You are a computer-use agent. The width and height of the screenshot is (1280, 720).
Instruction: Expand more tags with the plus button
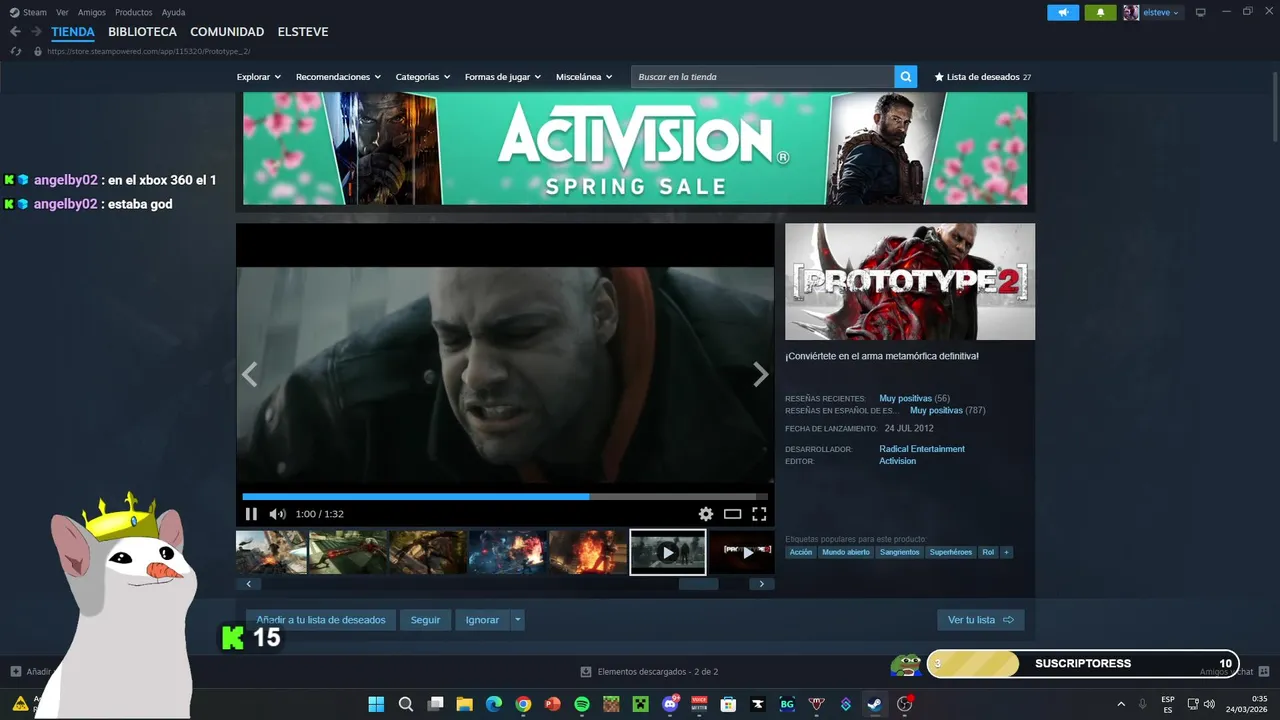[x=1006, y=552]
